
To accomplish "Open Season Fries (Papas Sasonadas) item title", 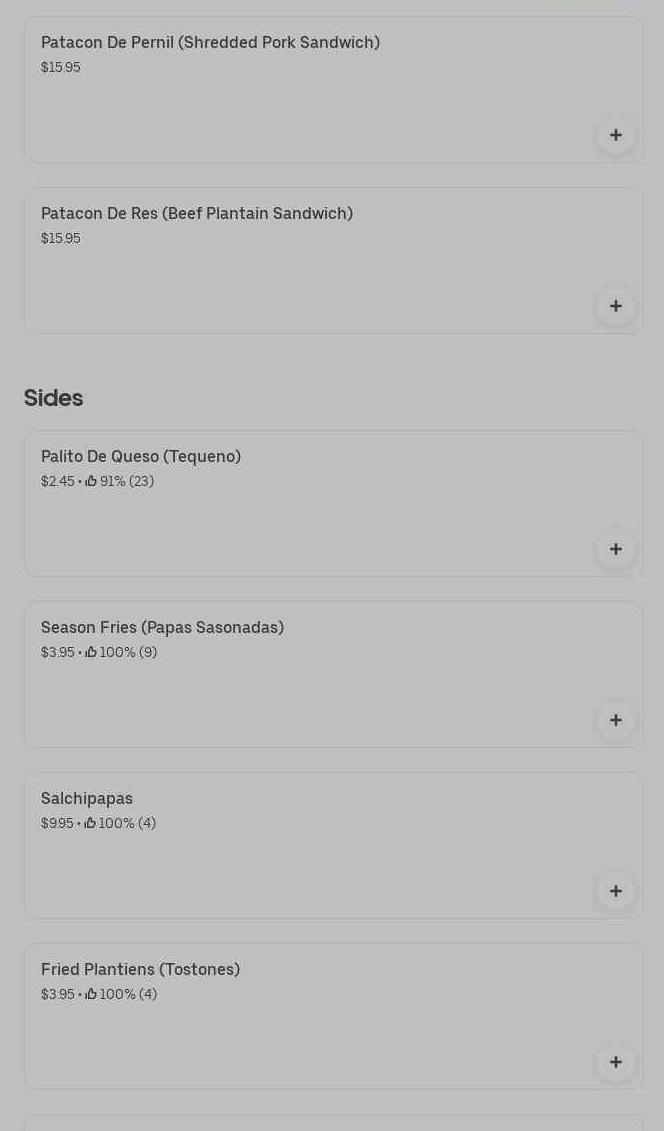I will pyautogui.click(x=162, y=628).
